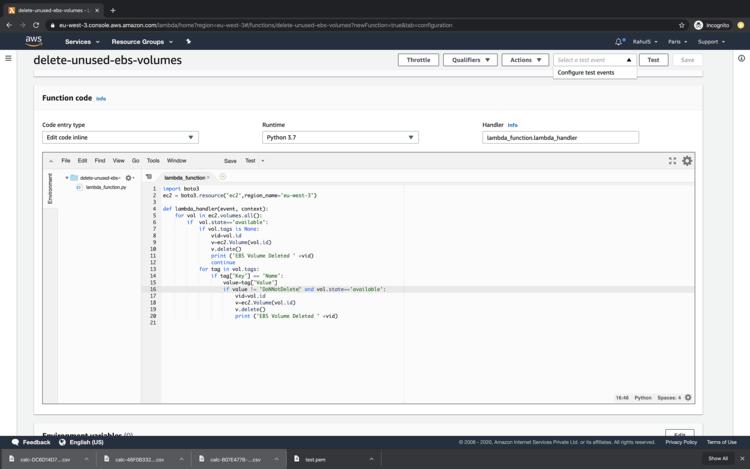
Task: Click the environment tree settings gear
Action: coord(129,178)
